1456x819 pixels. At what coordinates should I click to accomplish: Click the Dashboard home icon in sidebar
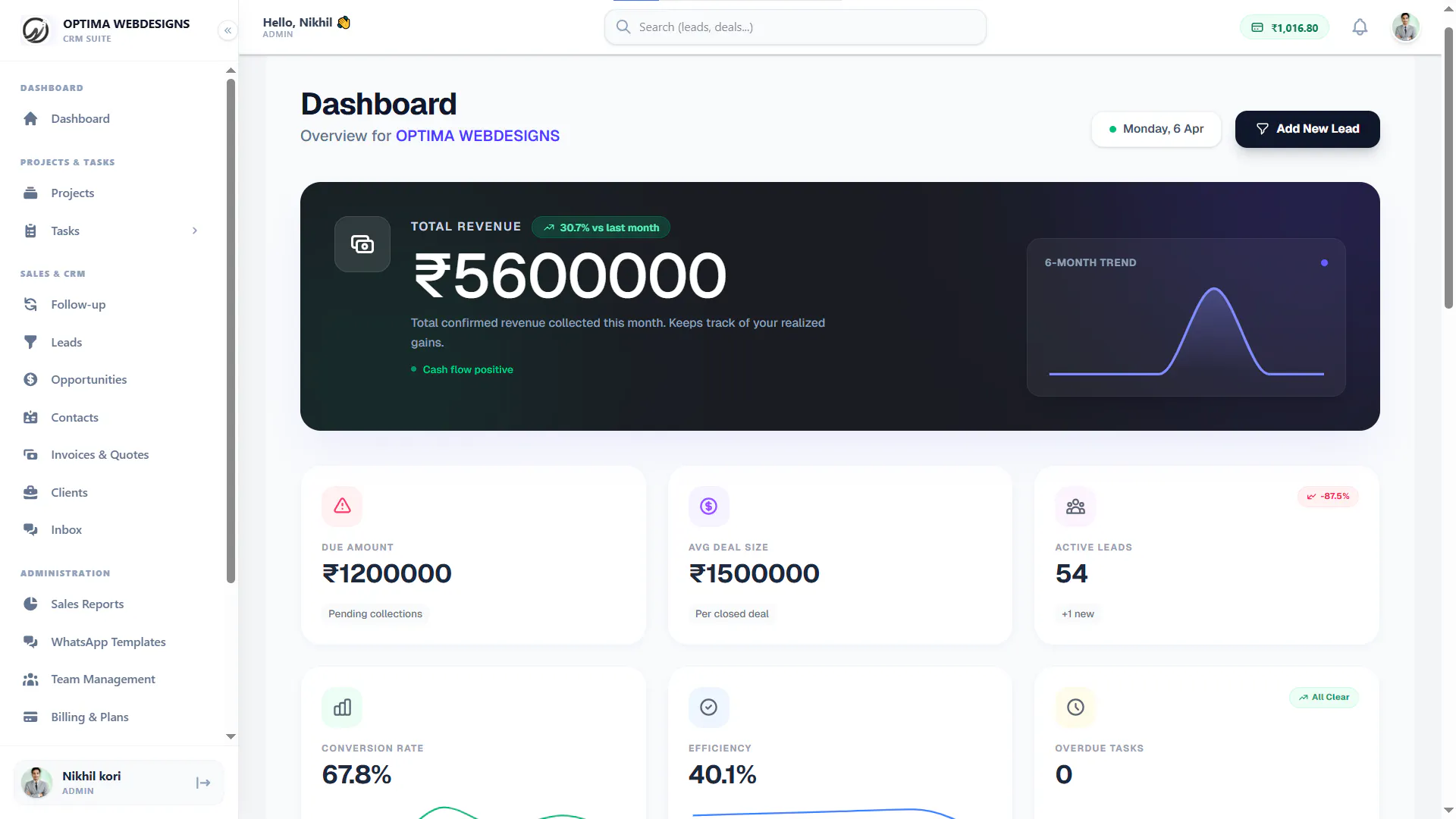(30, 119)
